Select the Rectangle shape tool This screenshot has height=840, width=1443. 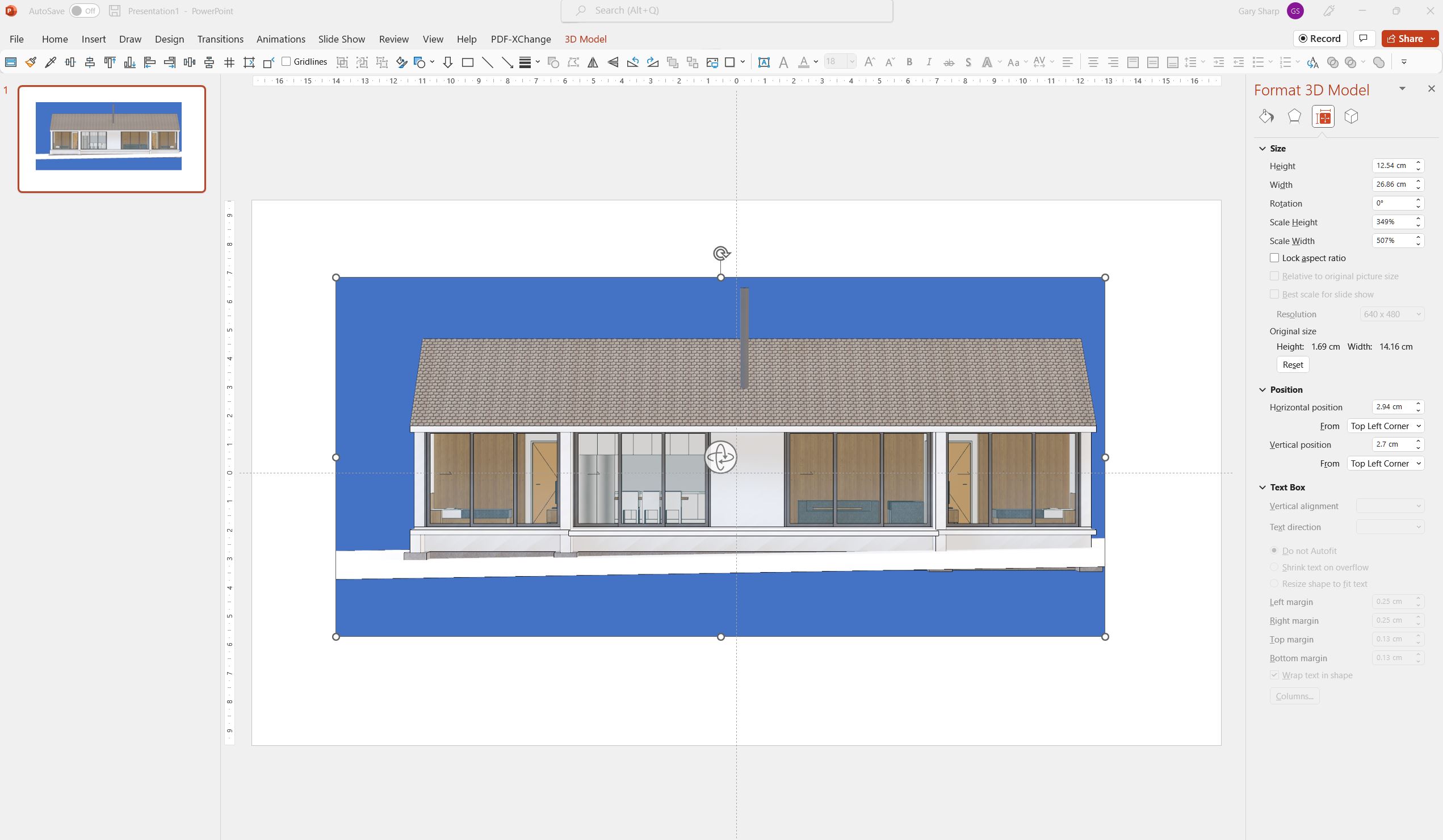[x=468, y=62]
